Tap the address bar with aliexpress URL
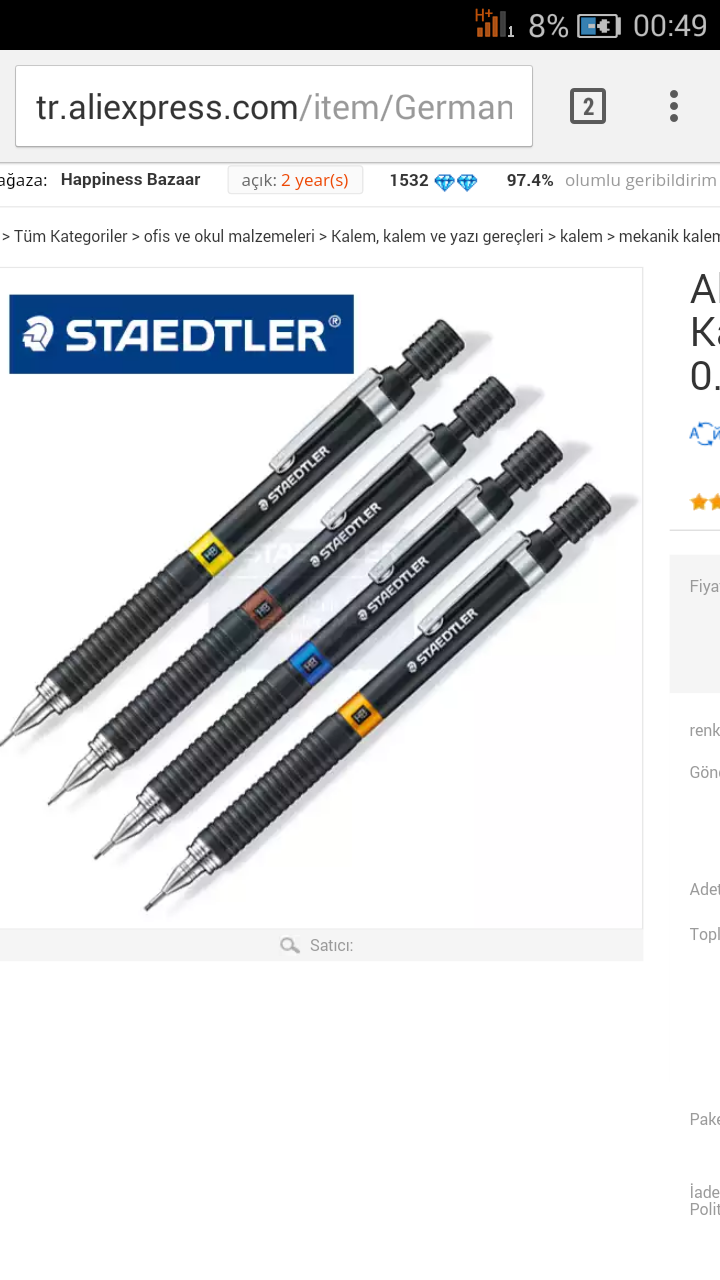The width and height of the screenshot is (720, 1280). click(x=274, y=106)
